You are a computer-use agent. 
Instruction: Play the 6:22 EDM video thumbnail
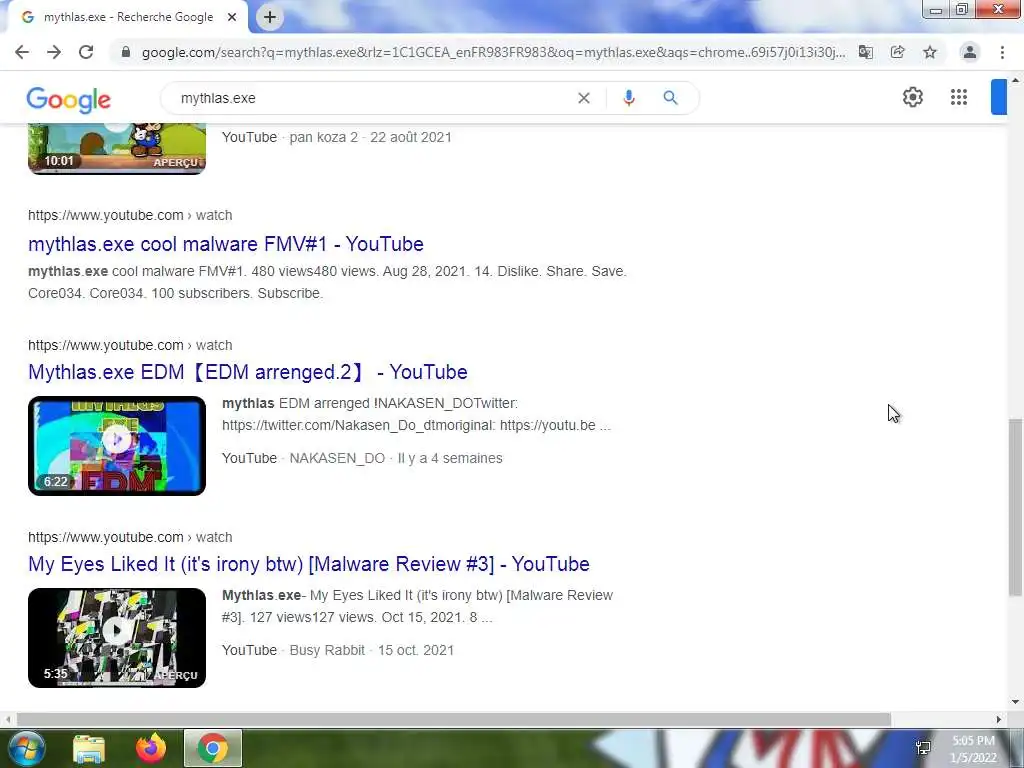click(x=117, y=446)
